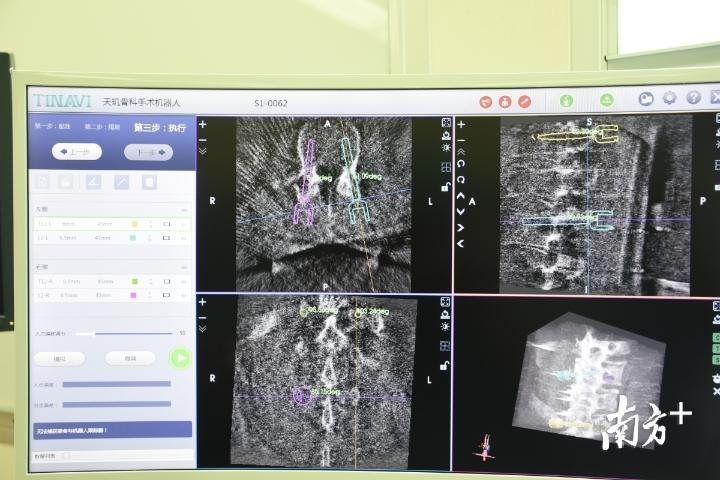720x480 pixels.
Task: Zoom out the sagittal view with minus icon
Action: tap(461, 138)
